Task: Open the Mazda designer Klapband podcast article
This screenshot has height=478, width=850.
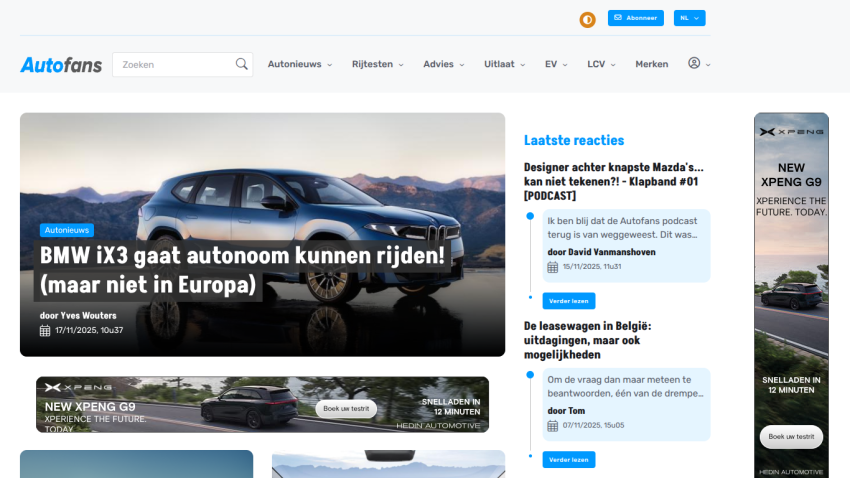Action: click(614, 182)
